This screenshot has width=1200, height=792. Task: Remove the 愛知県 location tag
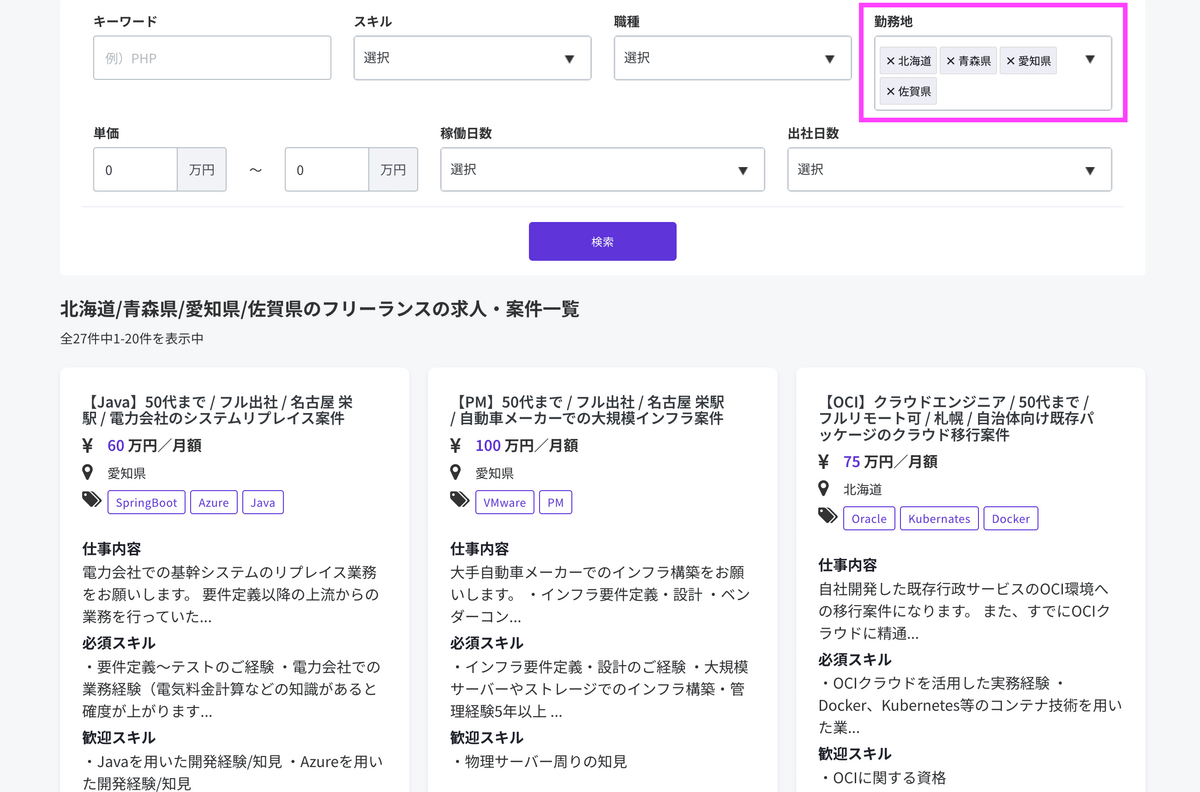tap(1010, 61)
